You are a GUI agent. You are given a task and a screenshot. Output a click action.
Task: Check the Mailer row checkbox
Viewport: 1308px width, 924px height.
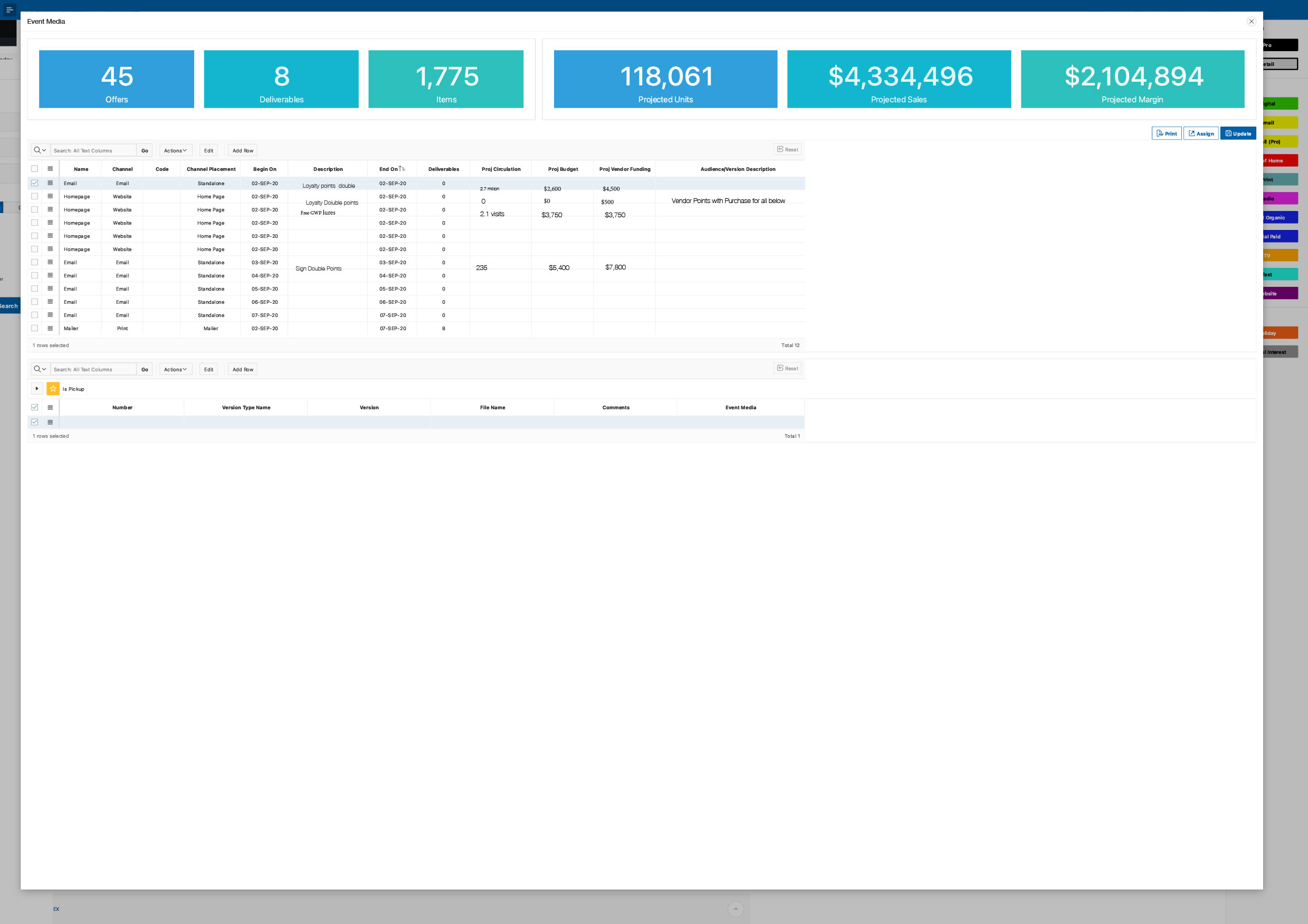click(35, 329)
